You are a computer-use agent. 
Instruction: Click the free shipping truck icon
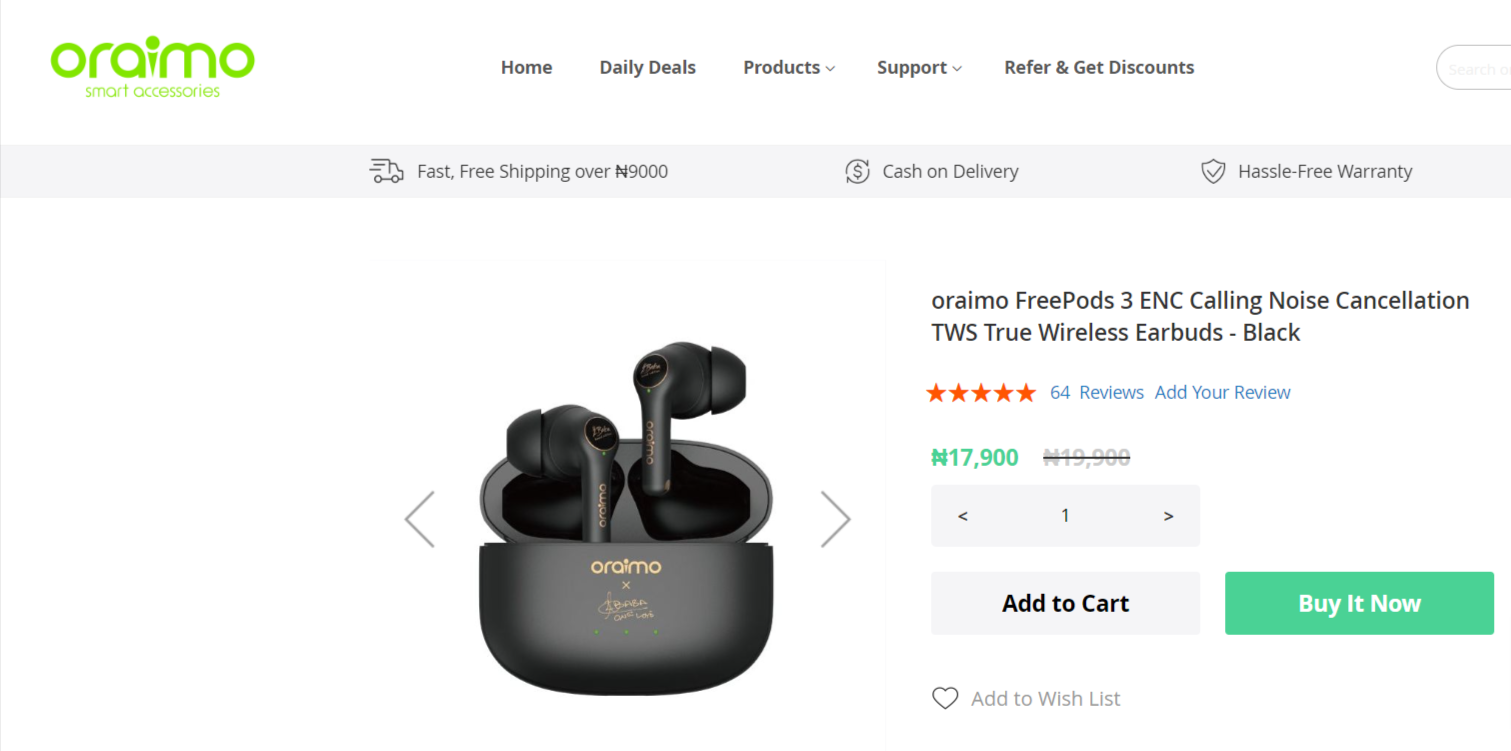point(386,171)
